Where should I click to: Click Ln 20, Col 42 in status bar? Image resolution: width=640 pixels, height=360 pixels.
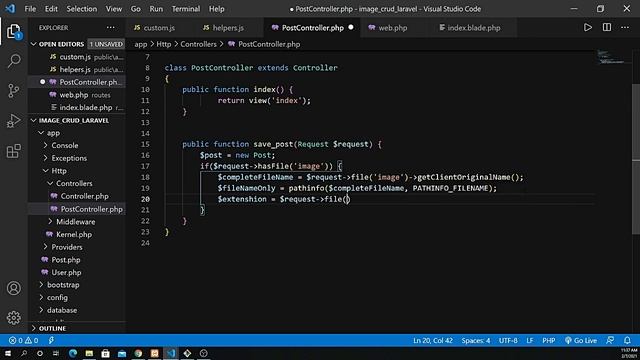(x=433, y=340)
